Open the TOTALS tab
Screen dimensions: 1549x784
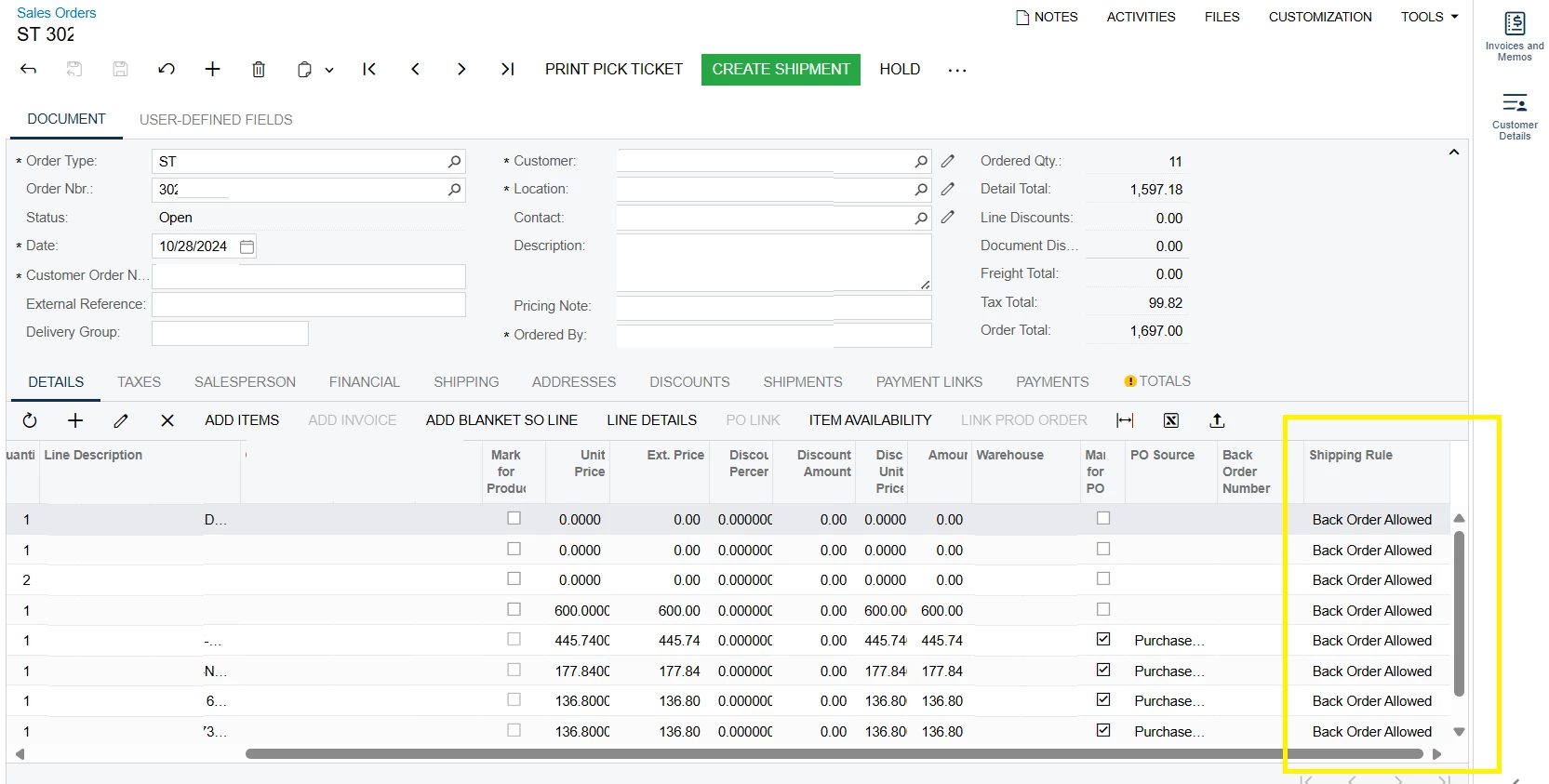coord(1157,381)
